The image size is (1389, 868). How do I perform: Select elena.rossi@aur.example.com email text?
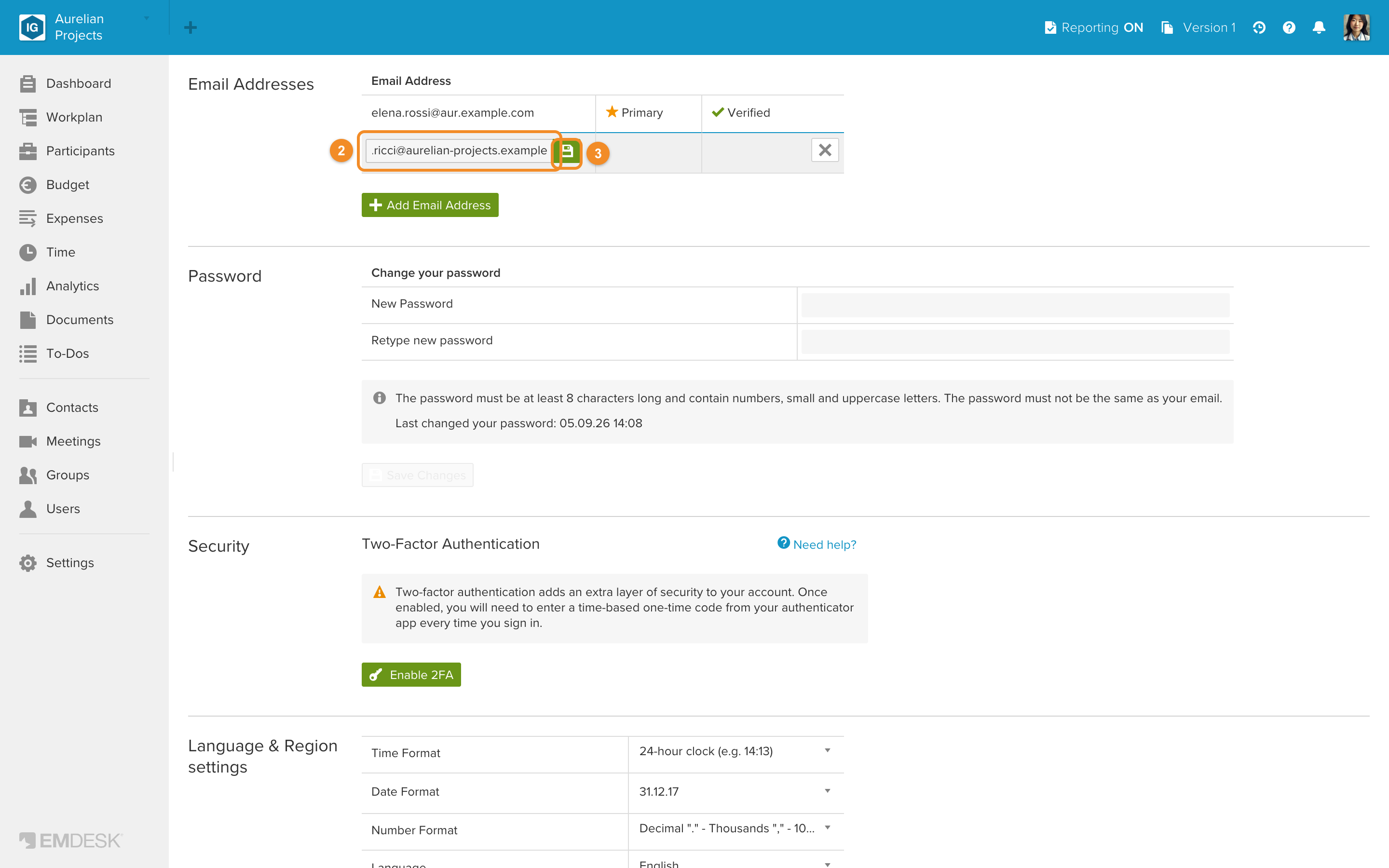452,113
